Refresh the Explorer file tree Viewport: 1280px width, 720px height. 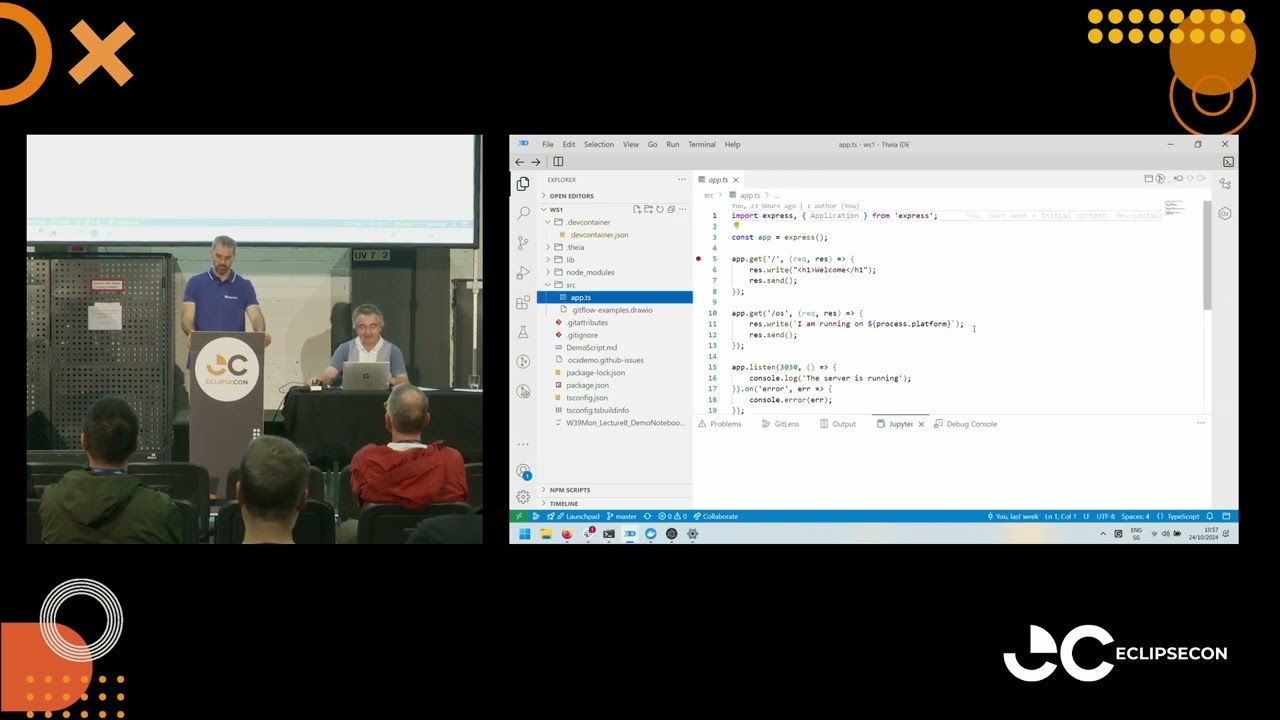[659, 210]
